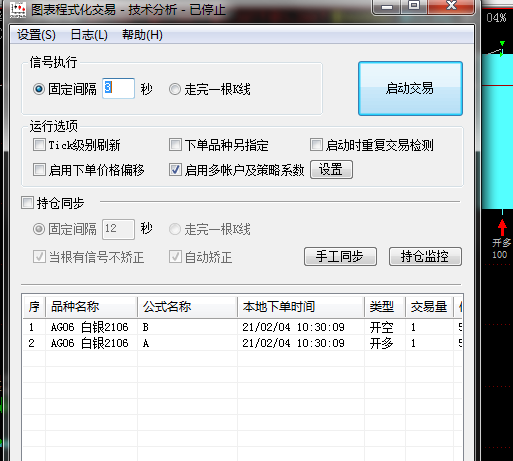The width and height of the screenshot is (513, 461).
Task: Click the 序 column header
Action: click(x=34, y=307)
